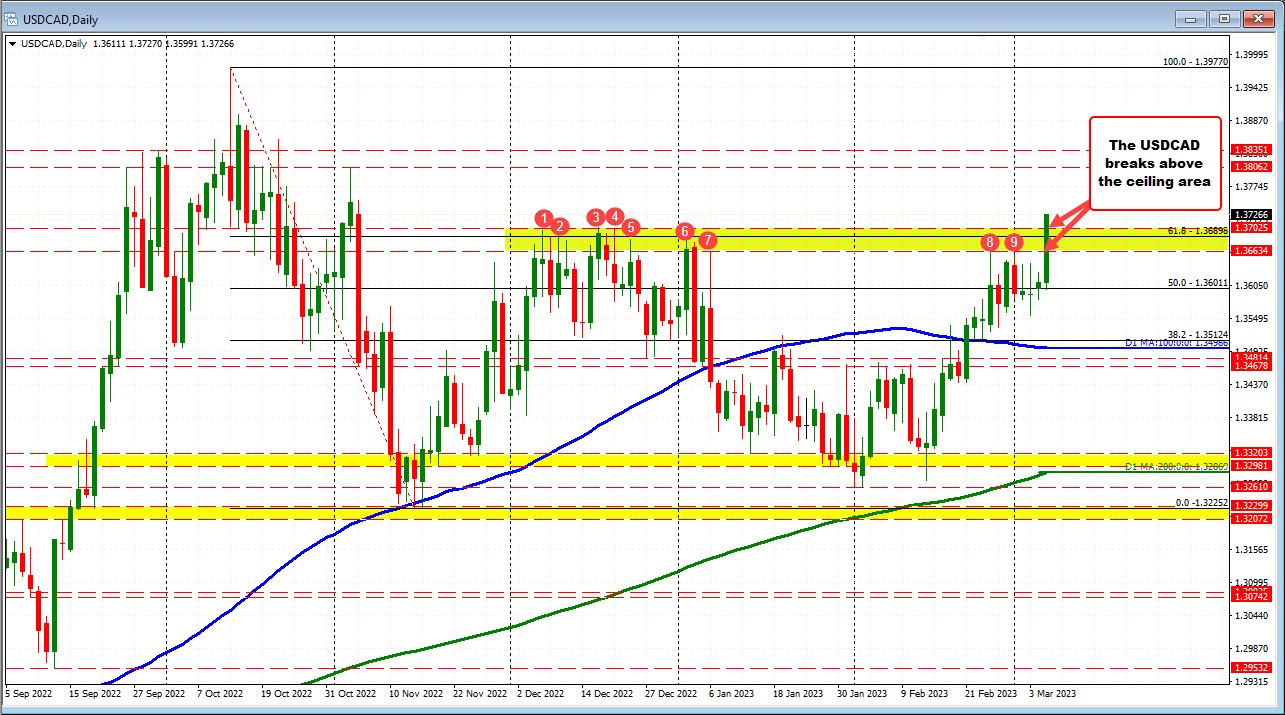Click the red numbered marker 1
Viewport: 1285px width, 715px height.
click(545, 217)
